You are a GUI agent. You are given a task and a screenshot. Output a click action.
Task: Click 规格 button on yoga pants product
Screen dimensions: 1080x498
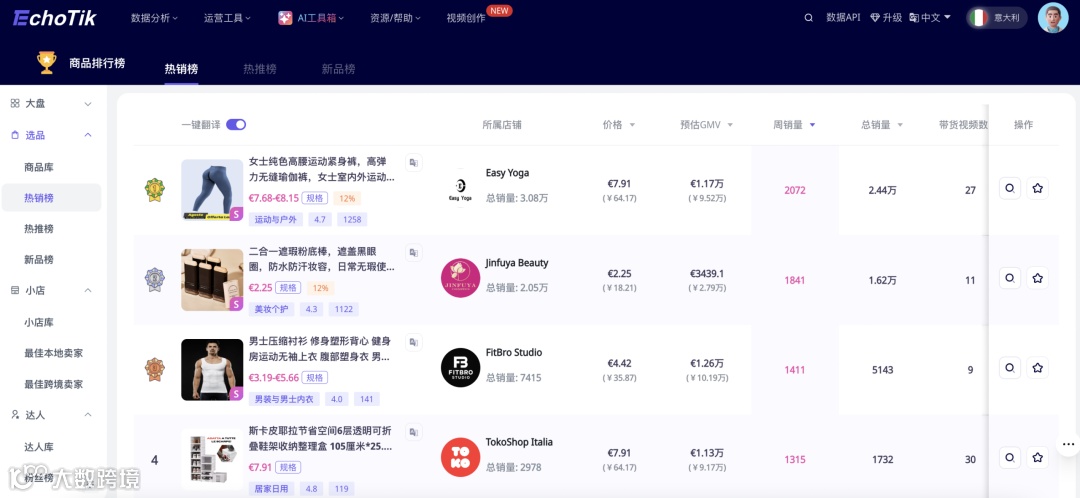[315, 198]
